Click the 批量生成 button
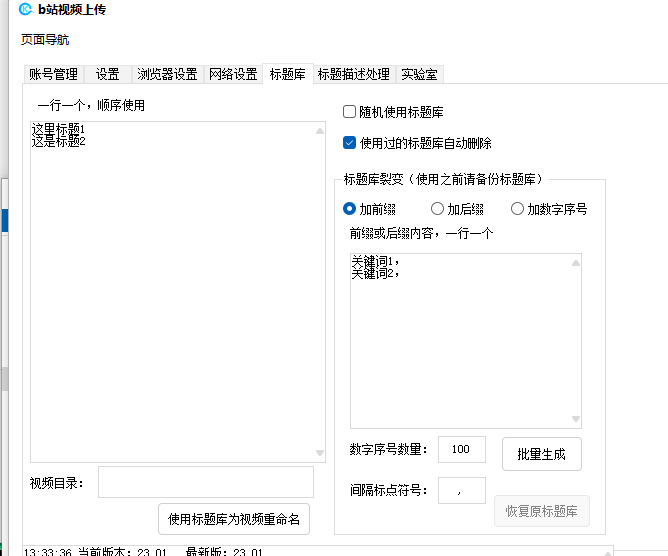The width and height of the screenshot is (668, 556). tap(542, 454)
